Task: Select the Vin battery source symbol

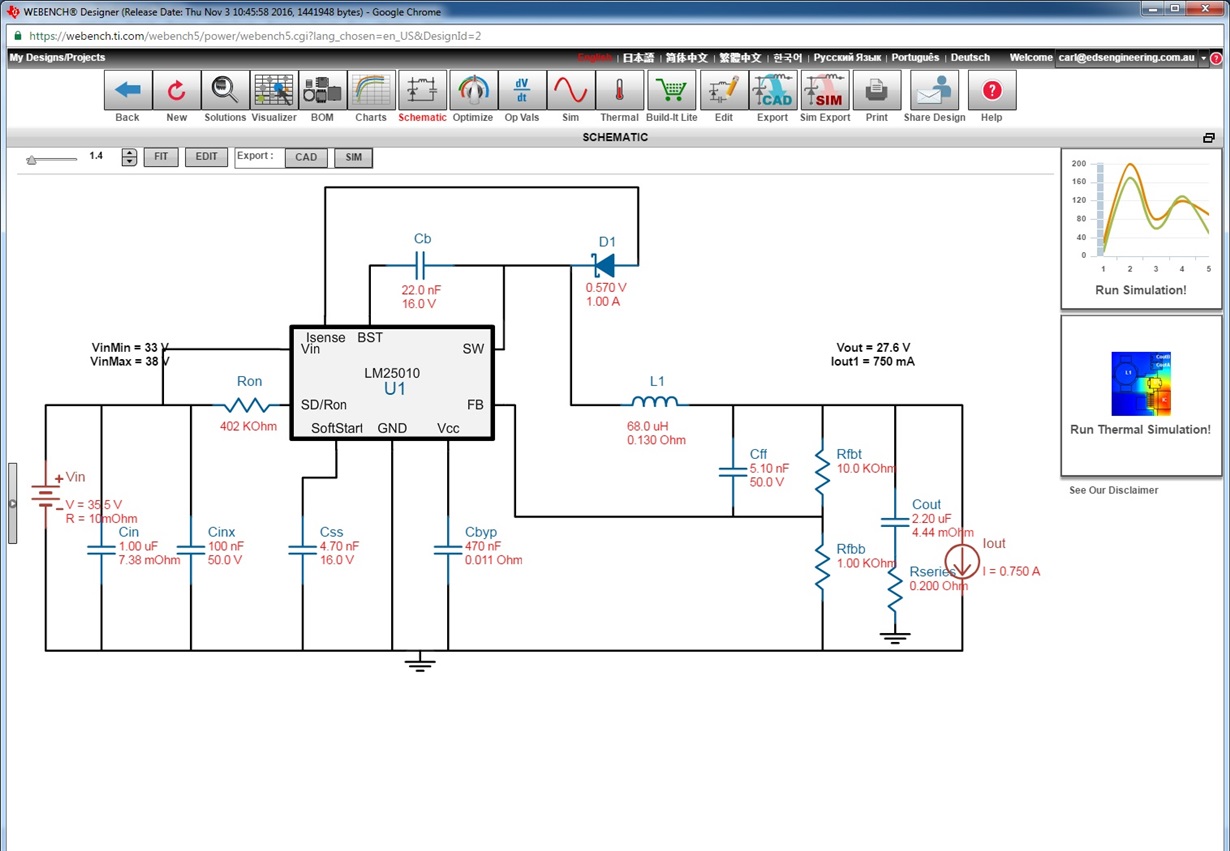Action: (45, 493)
